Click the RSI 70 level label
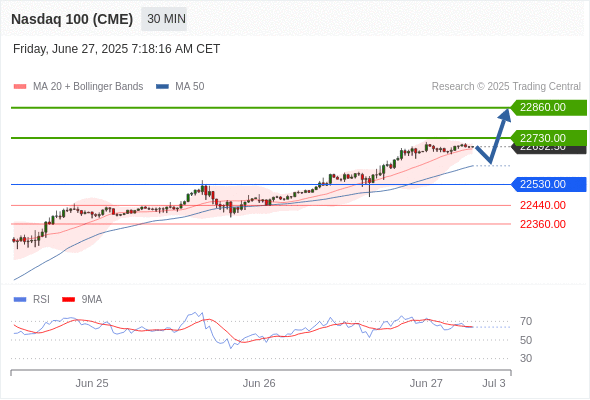Image resolution: width=590 pixels, height=400 pixels. pos(526,321)
